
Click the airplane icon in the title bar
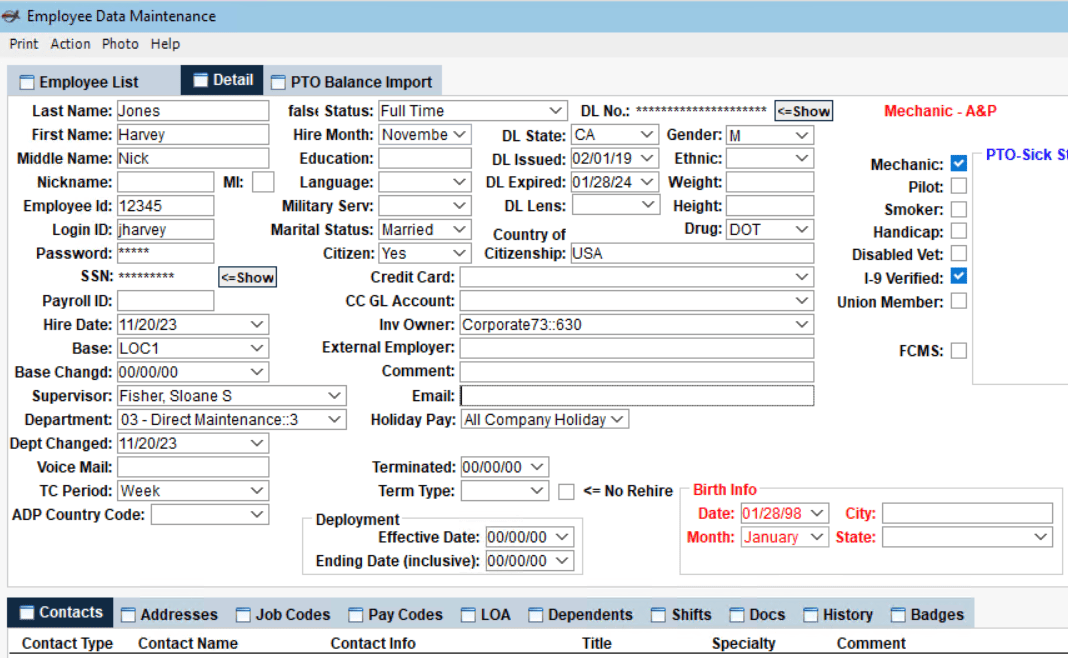(x=13, y=15)
